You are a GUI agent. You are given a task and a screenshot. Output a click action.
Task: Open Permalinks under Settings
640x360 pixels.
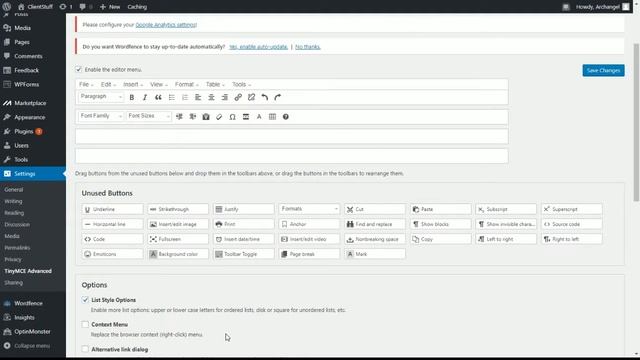17,248
